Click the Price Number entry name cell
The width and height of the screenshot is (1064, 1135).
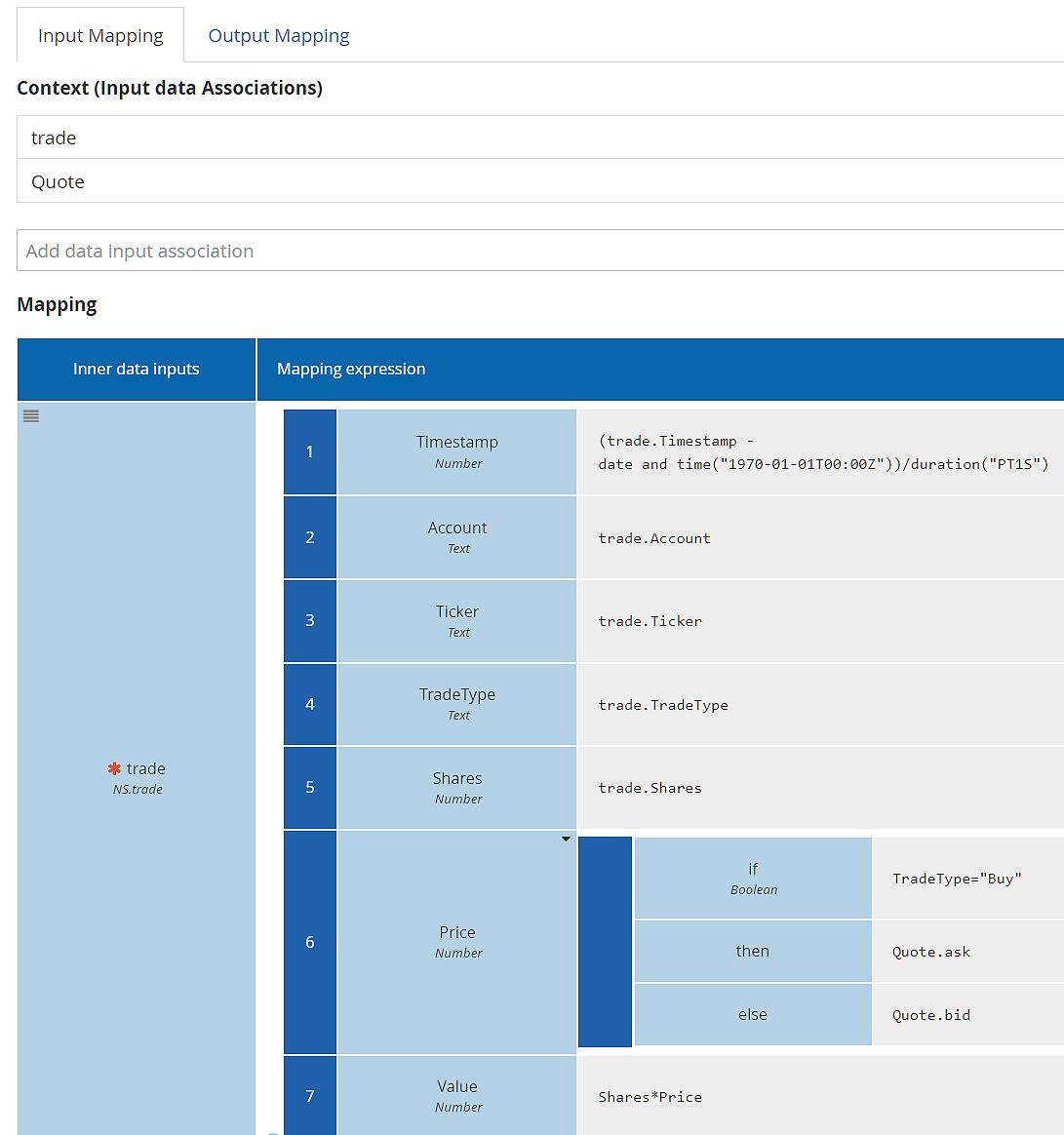pyautogui.click(x=457, y=942)
